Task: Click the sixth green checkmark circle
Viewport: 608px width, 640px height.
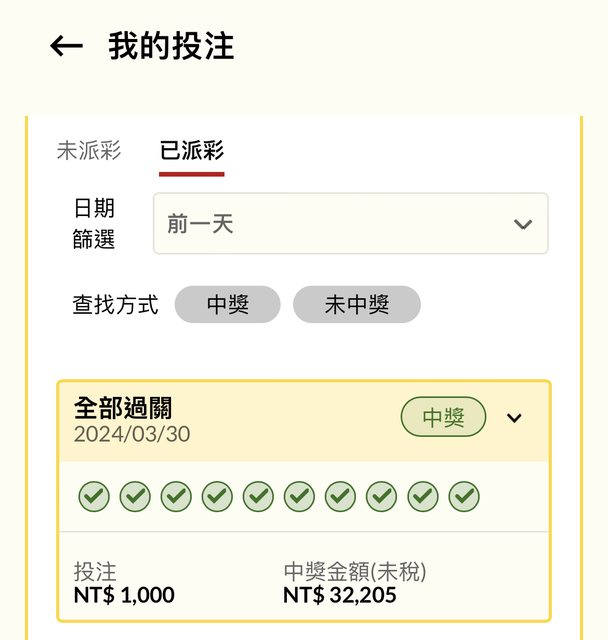Action: tap(299, 496)
